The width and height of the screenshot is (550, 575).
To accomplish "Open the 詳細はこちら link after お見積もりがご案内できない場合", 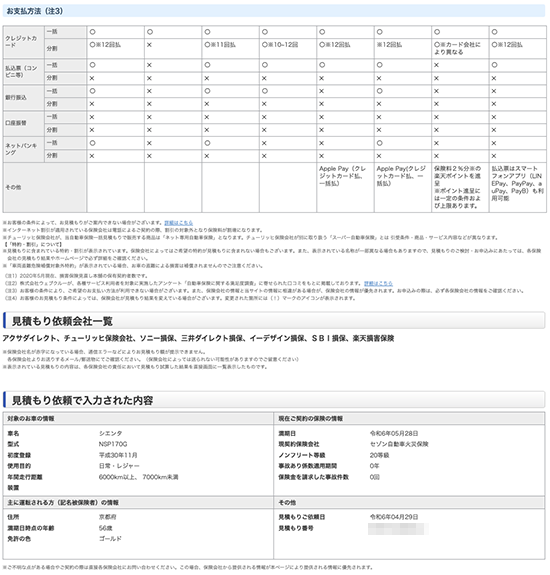I will 178,223.
